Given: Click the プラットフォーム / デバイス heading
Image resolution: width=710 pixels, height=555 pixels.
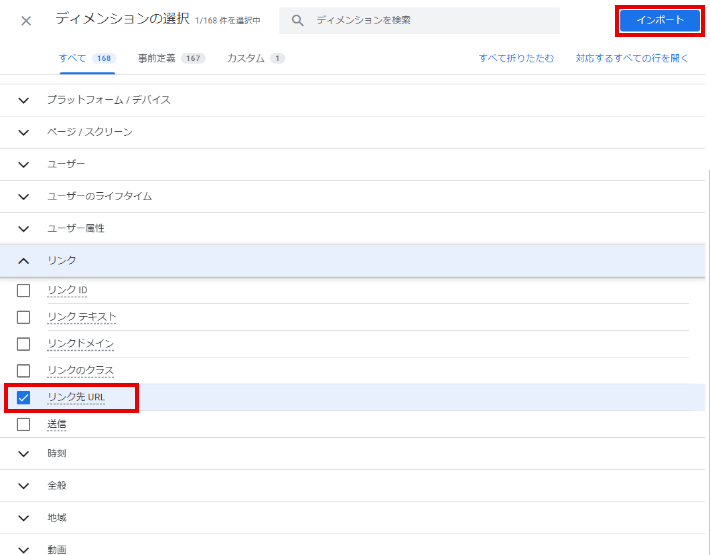Looking at the screenshot, I should [x=109, y=100].
